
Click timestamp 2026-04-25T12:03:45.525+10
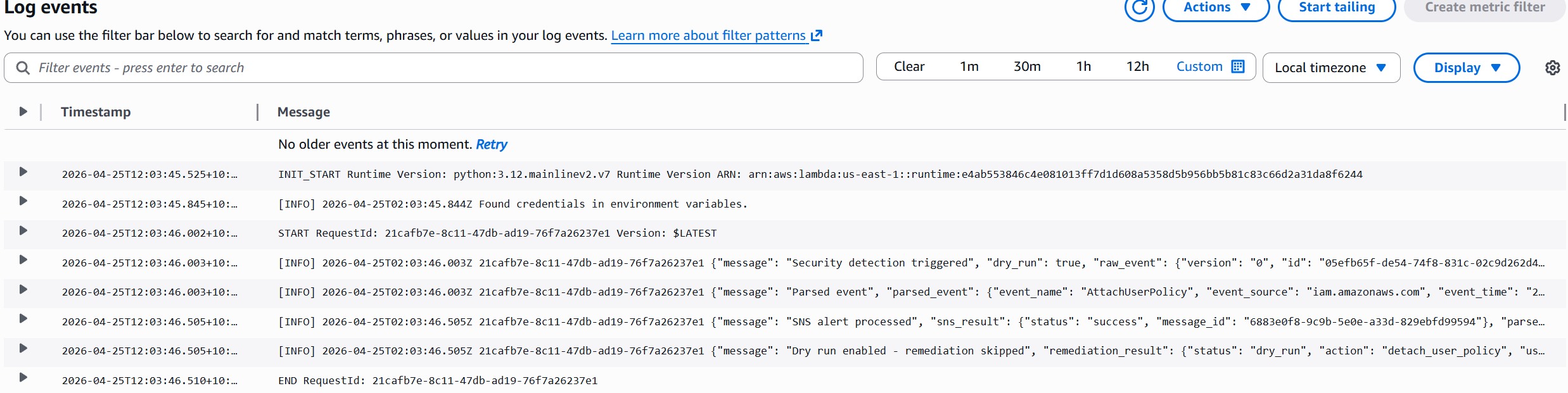(x=150, y=175)
